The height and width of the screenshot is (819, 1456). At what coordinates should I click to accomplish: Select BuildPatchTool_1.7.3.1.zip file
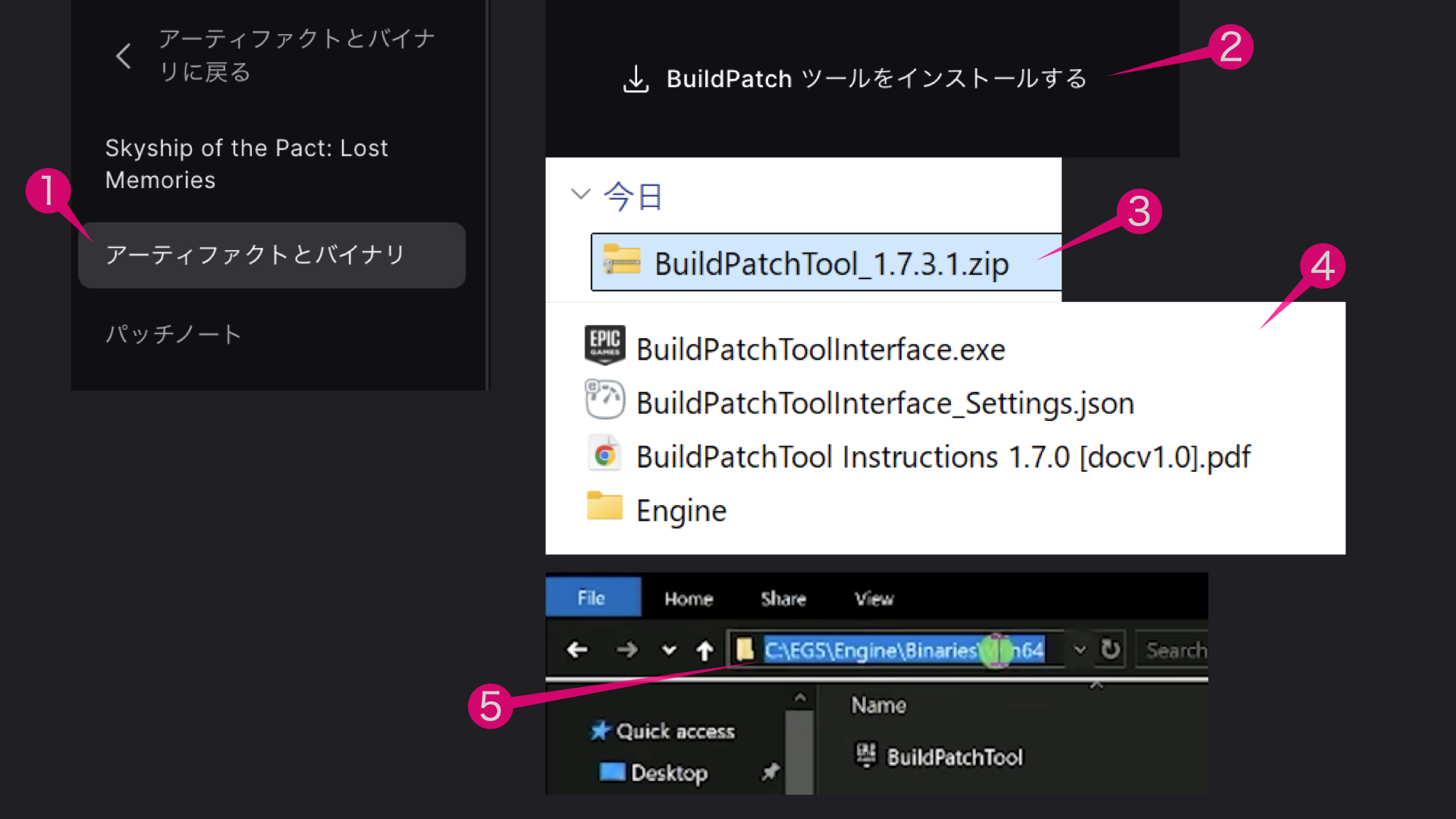[831, 263]
